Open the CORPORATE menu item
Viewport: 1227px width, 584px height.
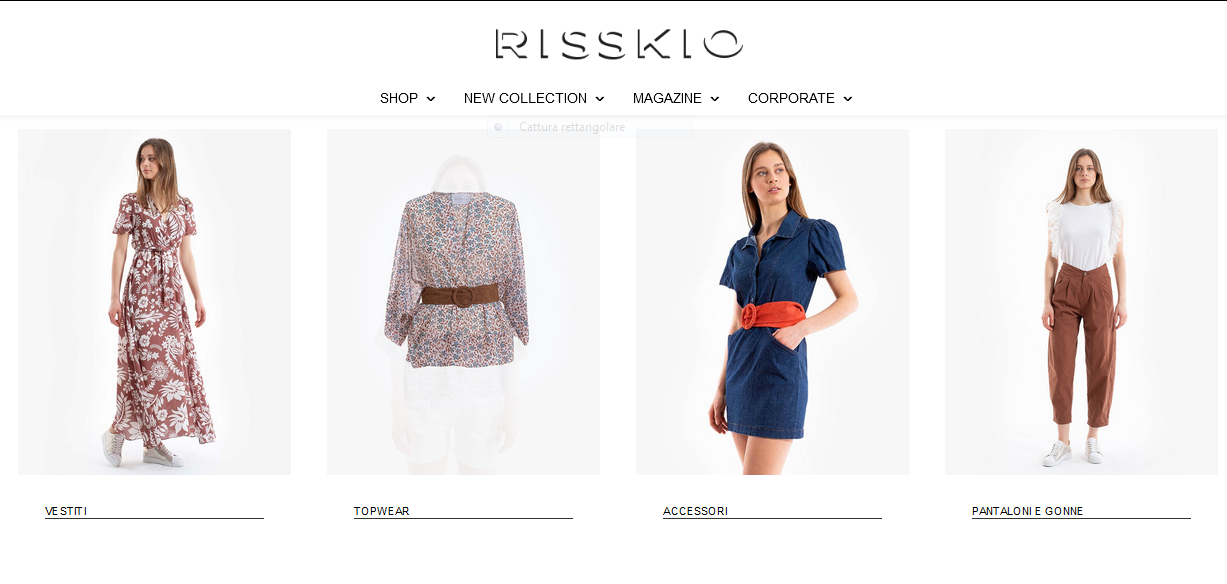coord(791,98)
